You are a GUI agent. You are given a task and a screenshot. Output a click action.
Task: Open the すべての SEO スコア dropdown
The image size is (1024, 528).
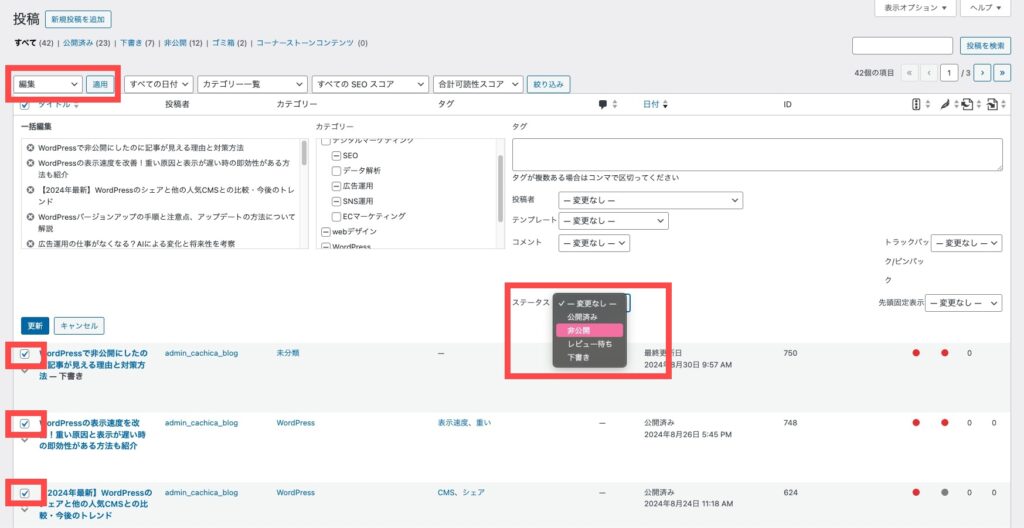pyautogui.click(x=370, y=84)
